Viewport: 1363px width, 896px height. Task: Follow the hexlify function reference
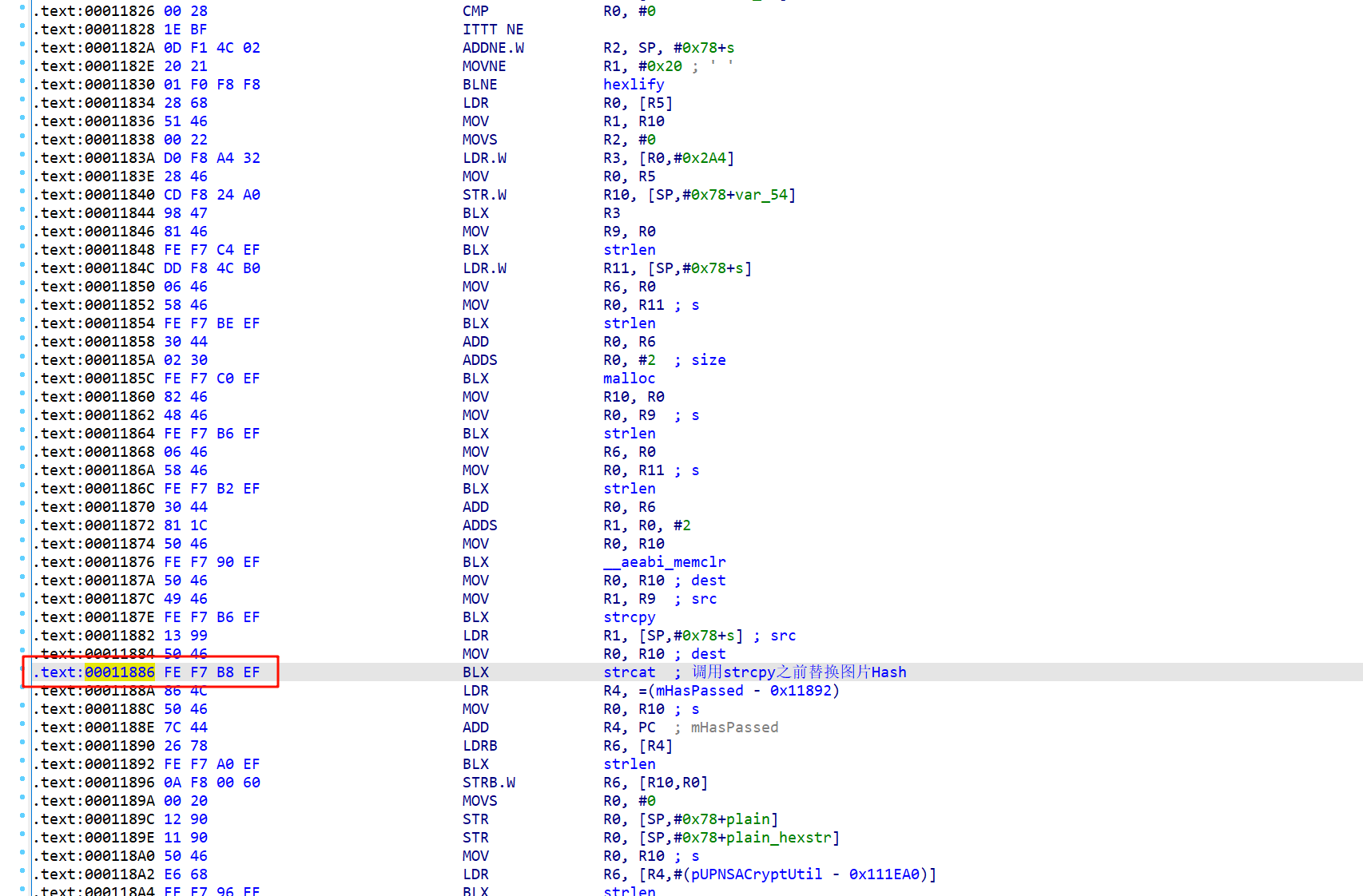pyautogui.click(x=634, y=85)
